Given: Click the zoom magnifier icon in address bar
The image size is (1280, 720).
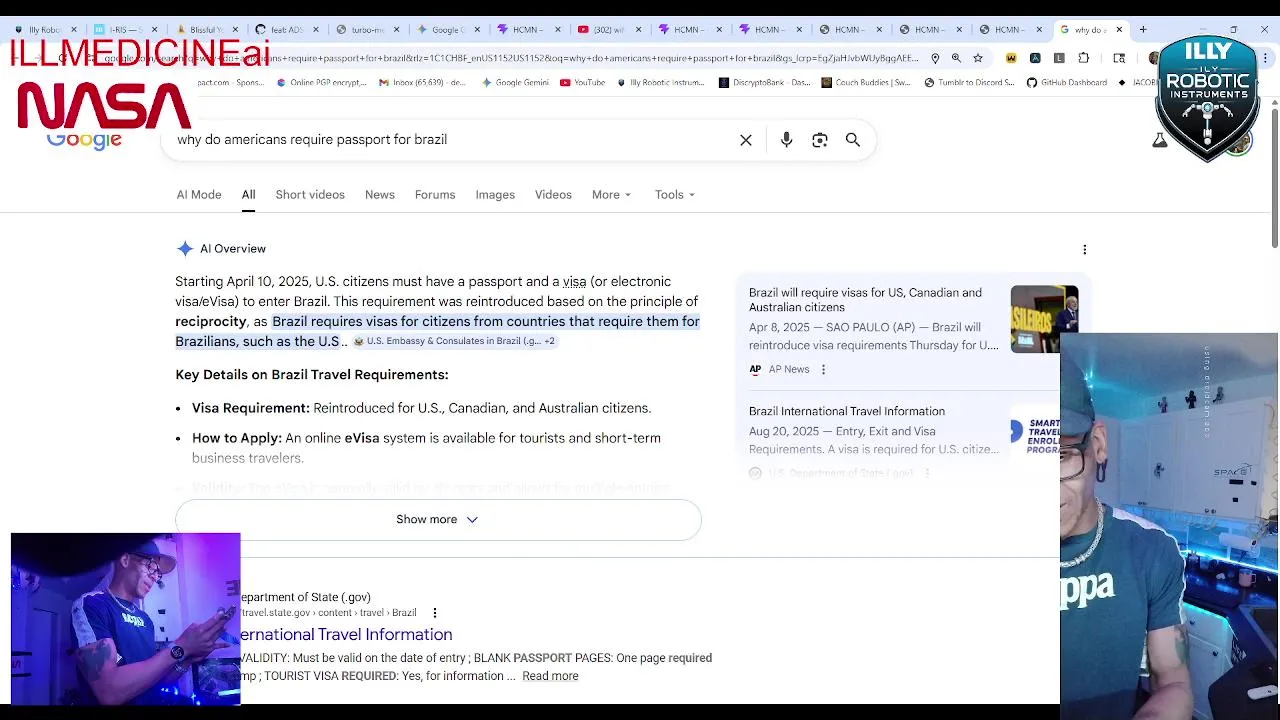Looking at the screenshot, I should pos(956,58).
